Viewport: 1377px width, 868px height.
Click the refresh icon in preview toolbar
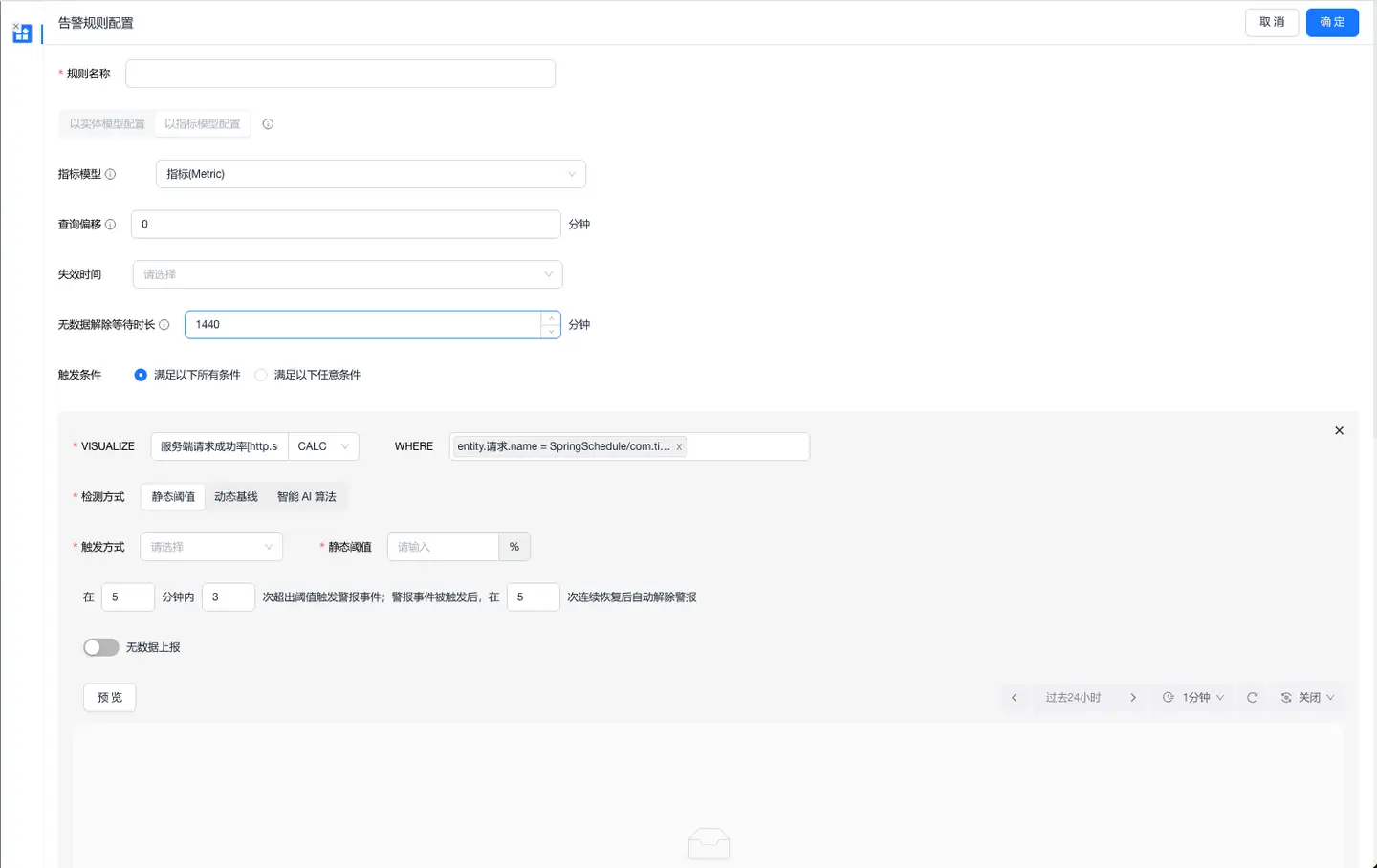(1252, 698)
